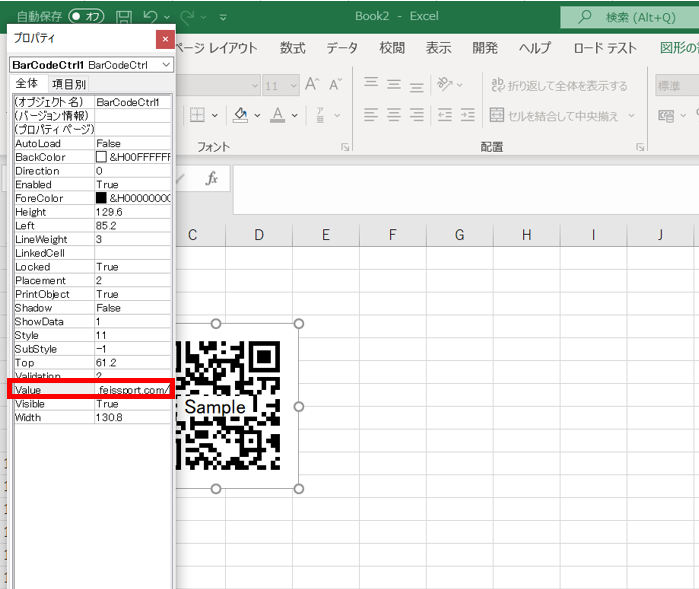Image resolution: width=699 pixels, height=589 pixels.
Task: Open the ページ レイアウト ribbon tab
Action: (x=217, y=48)
